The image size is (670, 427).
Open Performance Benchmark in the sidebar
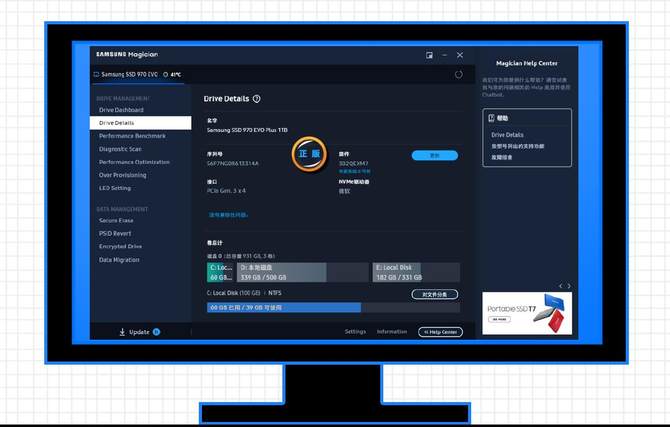click(132, 135)
